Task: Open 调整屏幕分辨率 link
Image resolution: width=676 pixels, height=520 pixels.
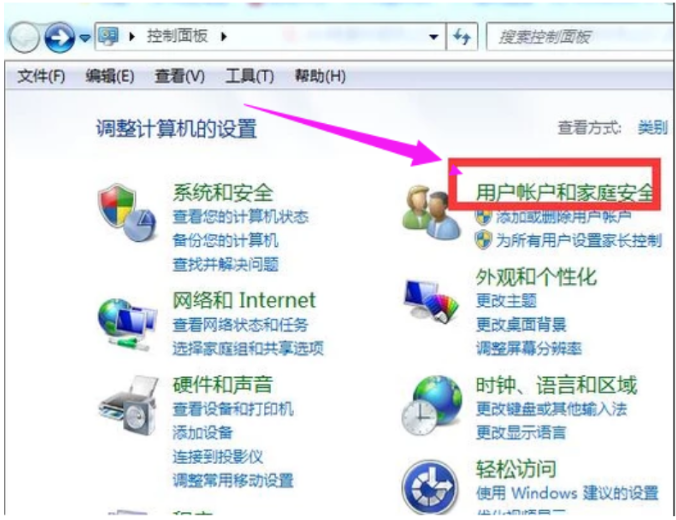Action: (x=529, y=348)
